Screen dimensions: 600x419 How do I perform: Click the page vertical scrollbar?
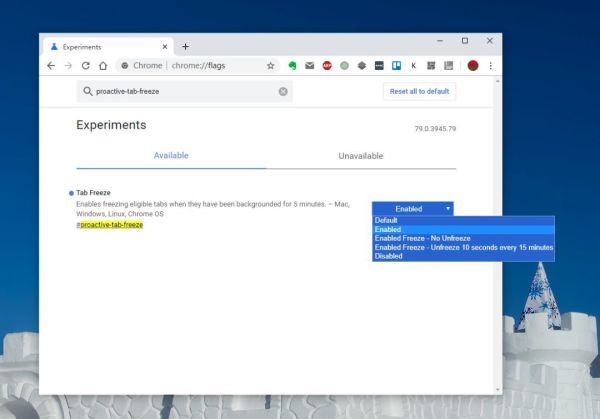pyautogui.click(x=497, y=235)
